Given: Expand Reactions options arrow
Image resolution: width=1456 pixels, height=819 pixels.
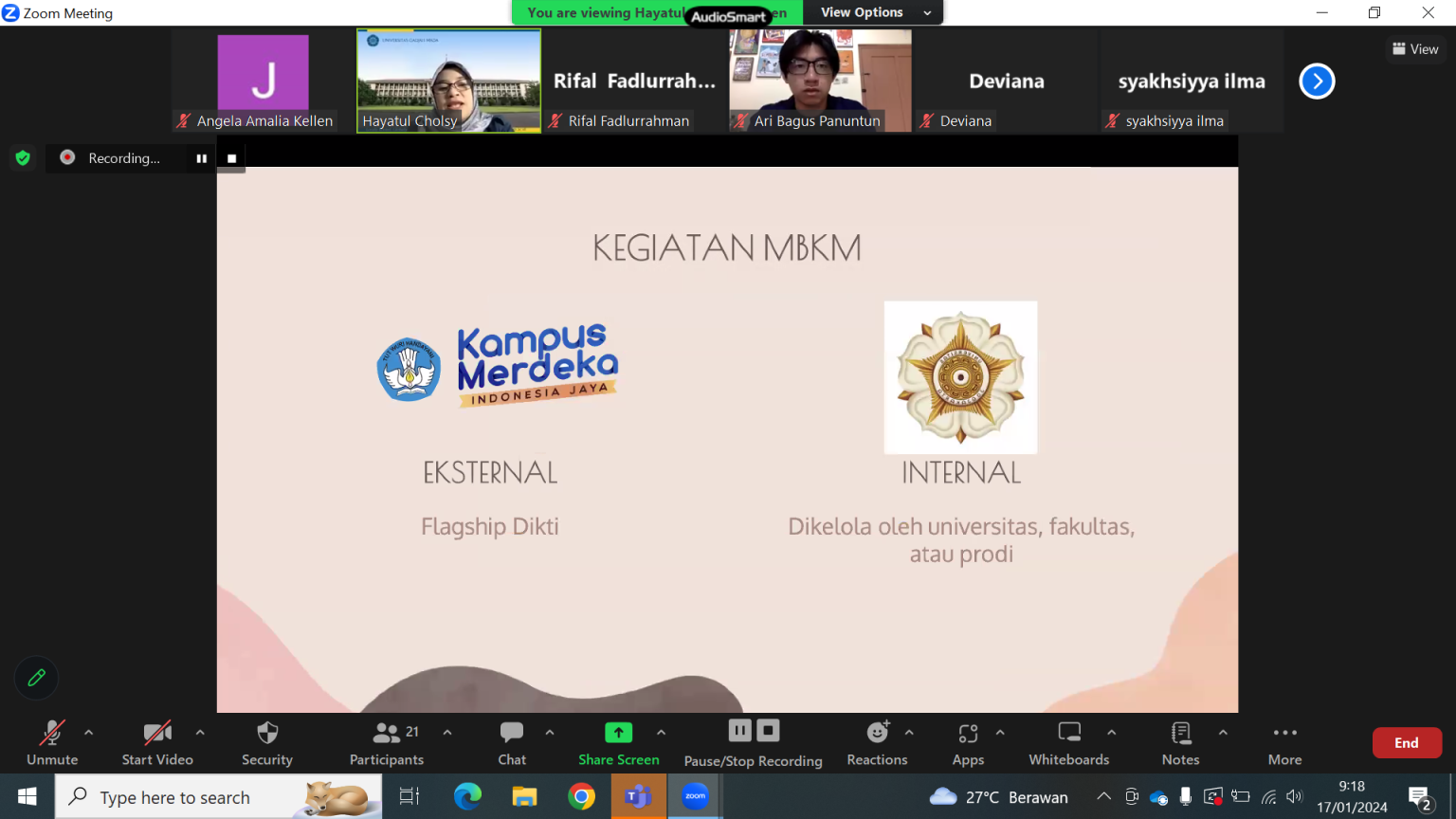Looking at the screenshot, I should tap(909, 733).
